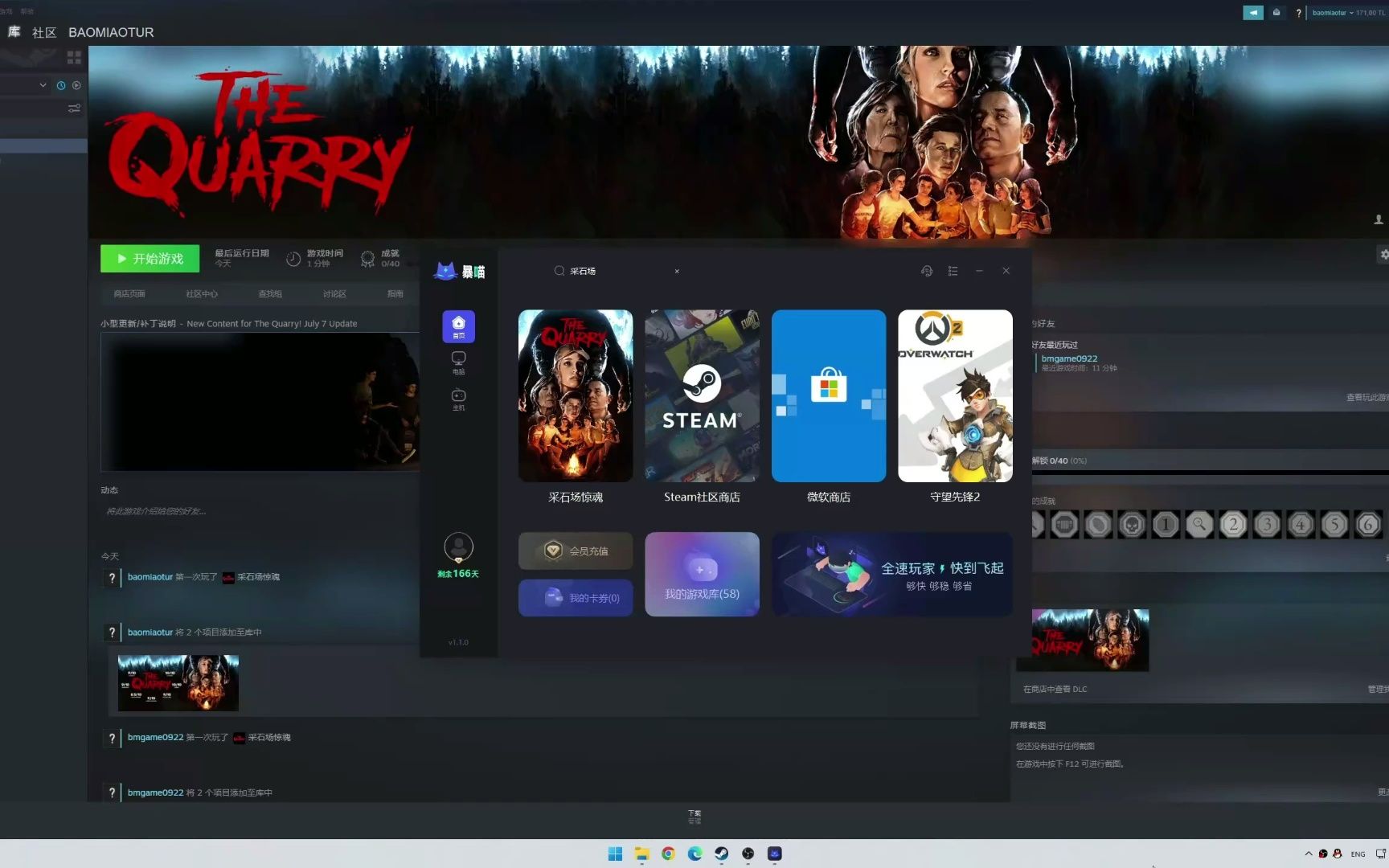Open the 下载 downloads bar at Steam bottom
This screenshot has width=1389, height=868.
[694, 817]
